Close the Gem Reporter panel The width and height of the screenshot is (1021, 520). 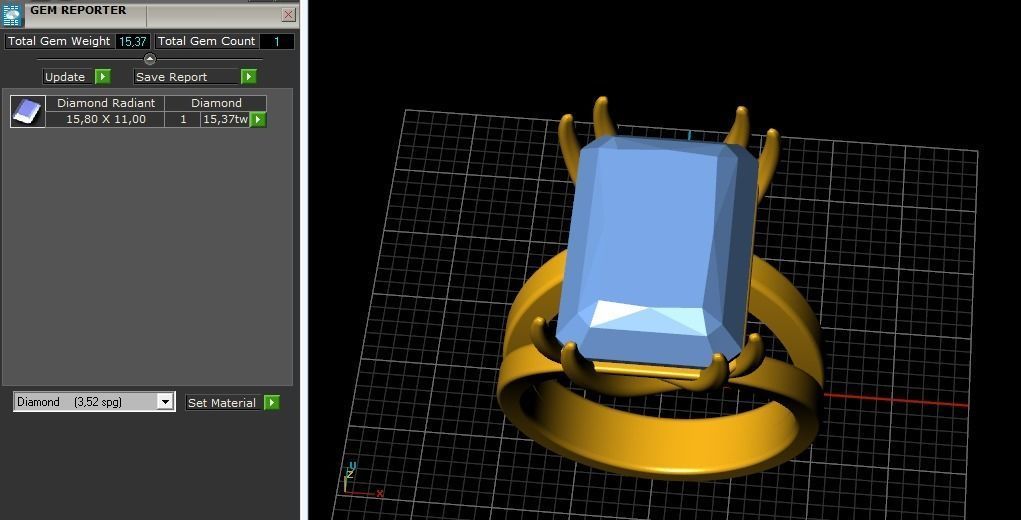click(288, 14)
